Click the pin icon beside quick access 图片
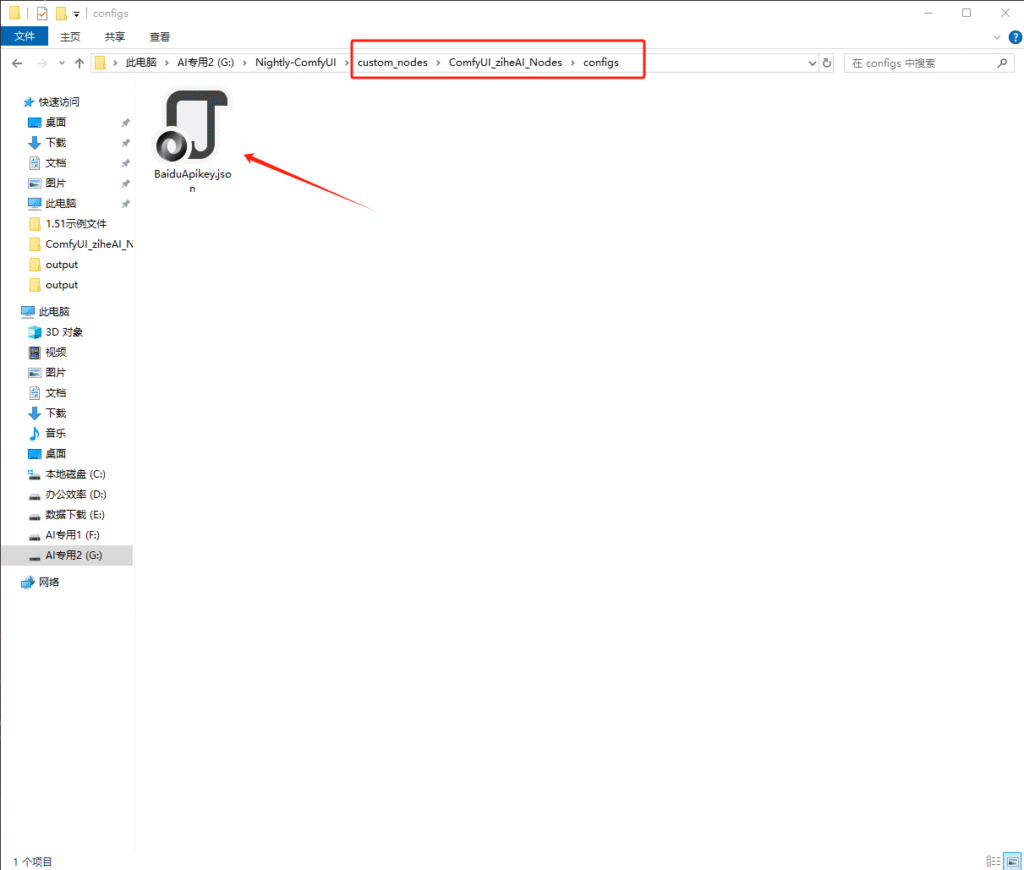This screenshot has height=870, width=1024. tap(125, 184)
